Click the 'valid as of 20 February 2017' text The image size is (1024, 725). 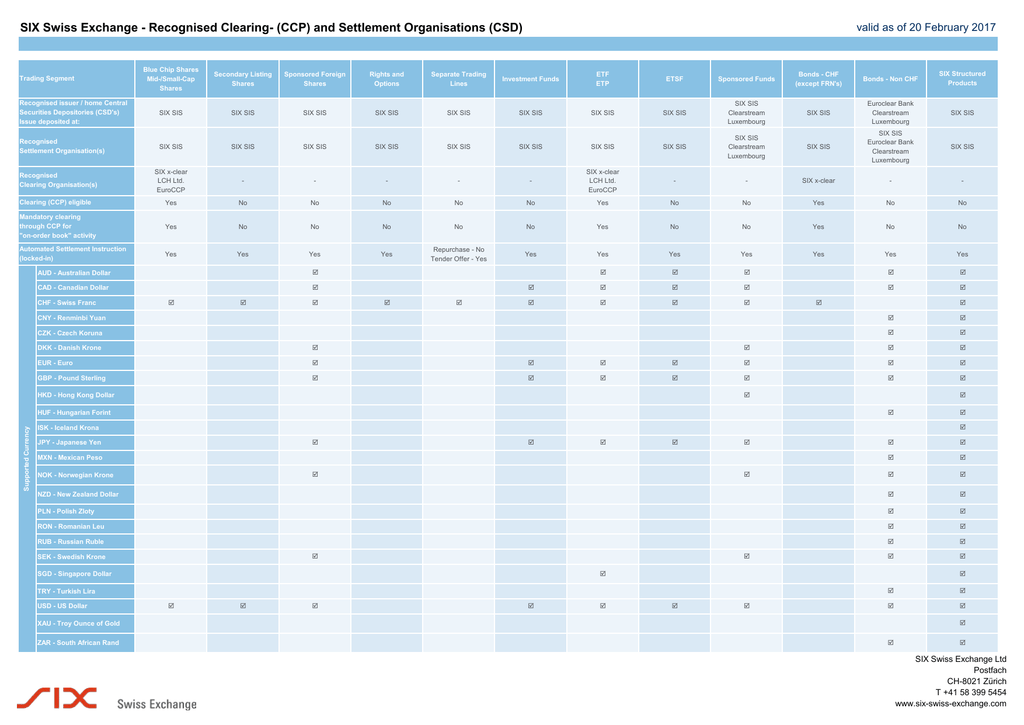click(926, 27)
